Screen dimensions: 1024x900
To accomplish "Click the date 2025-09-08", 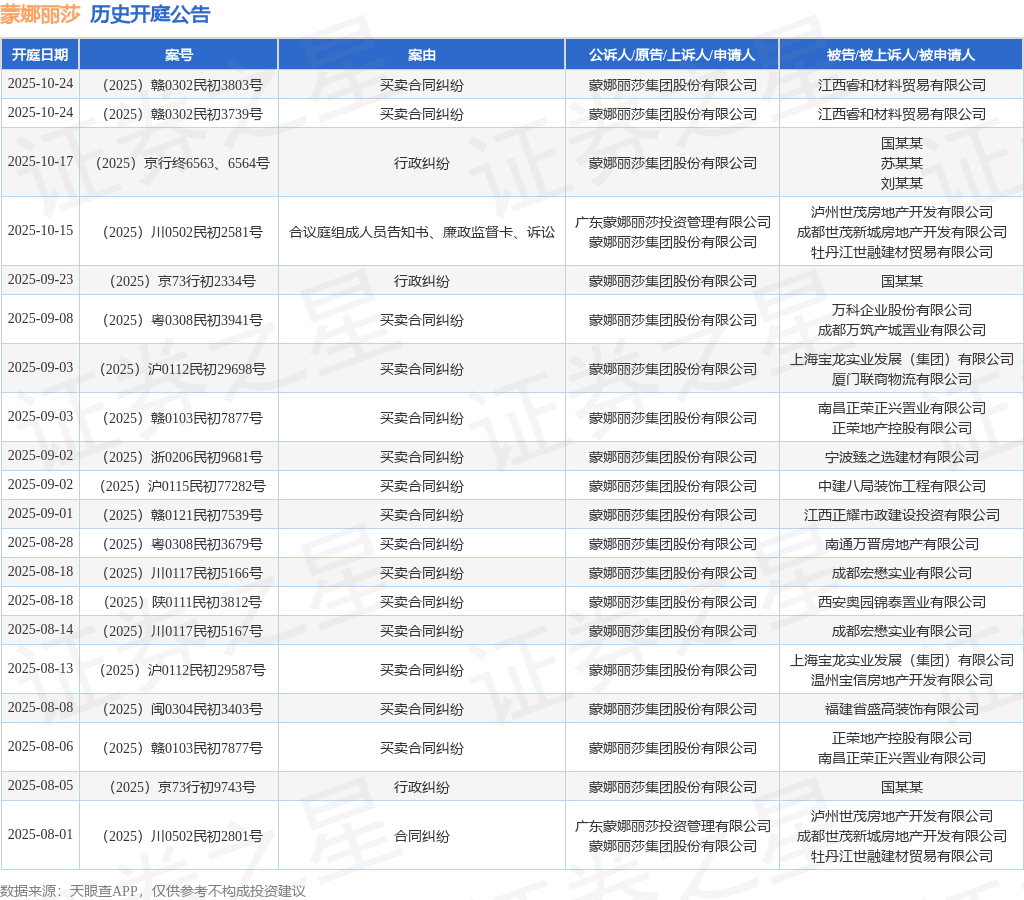I will pos(40,318).
